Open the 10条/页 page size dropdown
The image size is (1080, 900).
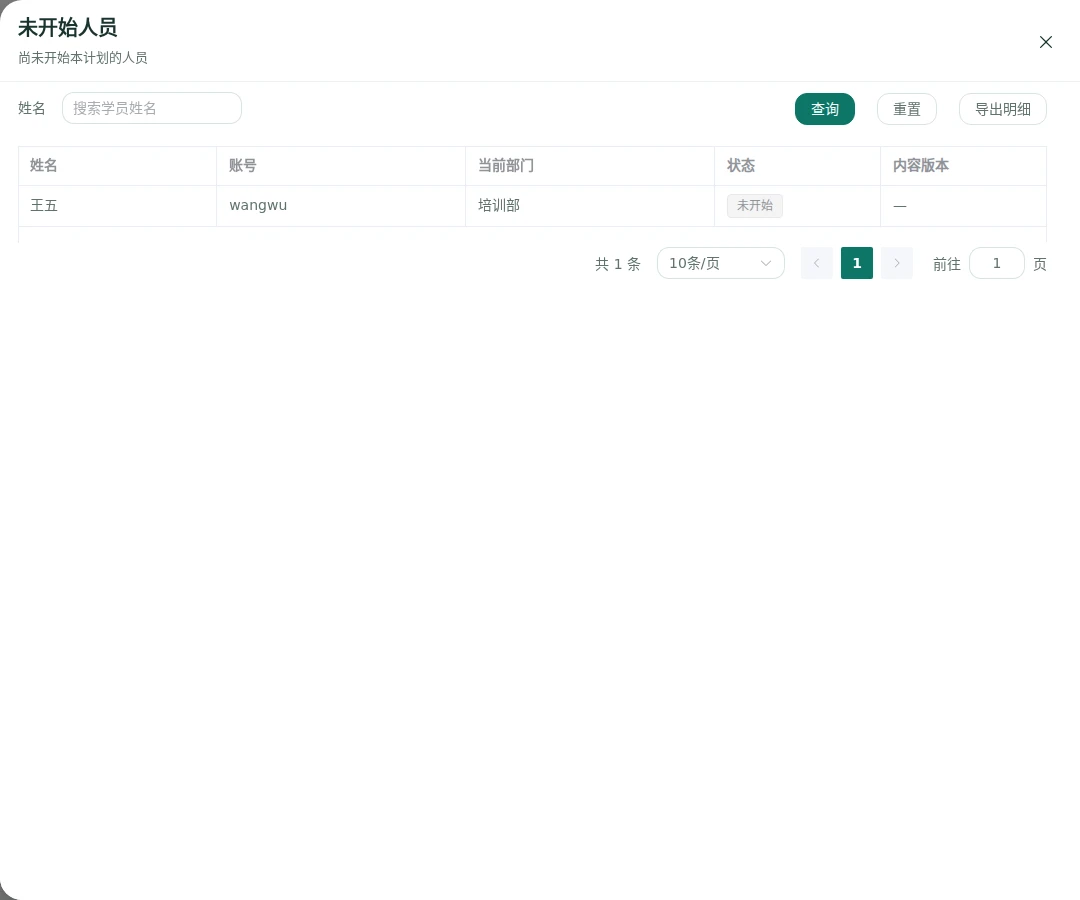pos(720,263)
